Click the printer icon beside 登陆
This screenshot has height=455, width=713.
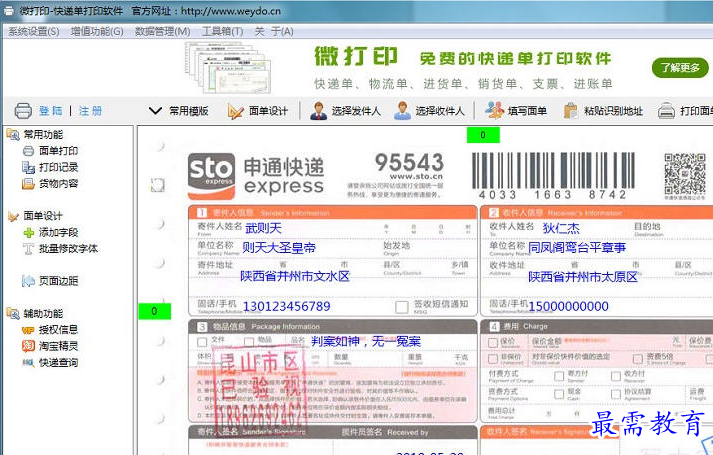(x=23, y=110)
